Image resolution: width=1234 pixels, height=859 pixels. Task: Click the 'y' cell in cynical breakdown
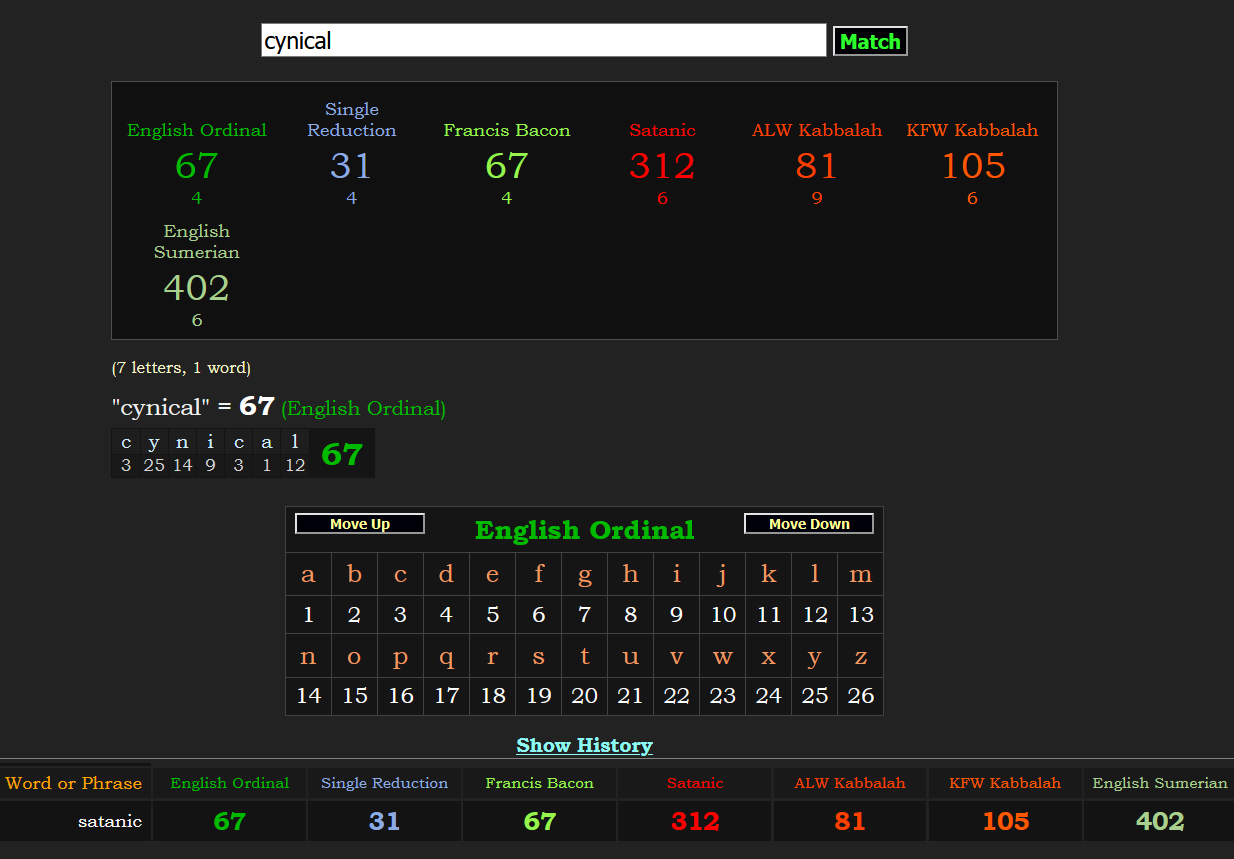coord(153,442)
